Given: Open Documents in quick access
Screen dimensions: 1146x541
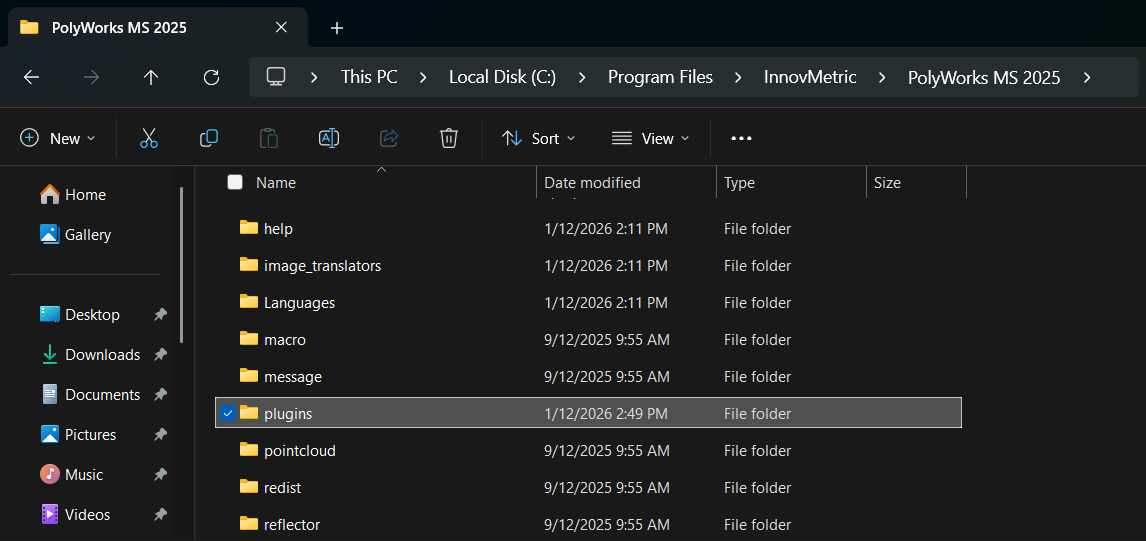Looking at the screenshot, I should [90, 395].
